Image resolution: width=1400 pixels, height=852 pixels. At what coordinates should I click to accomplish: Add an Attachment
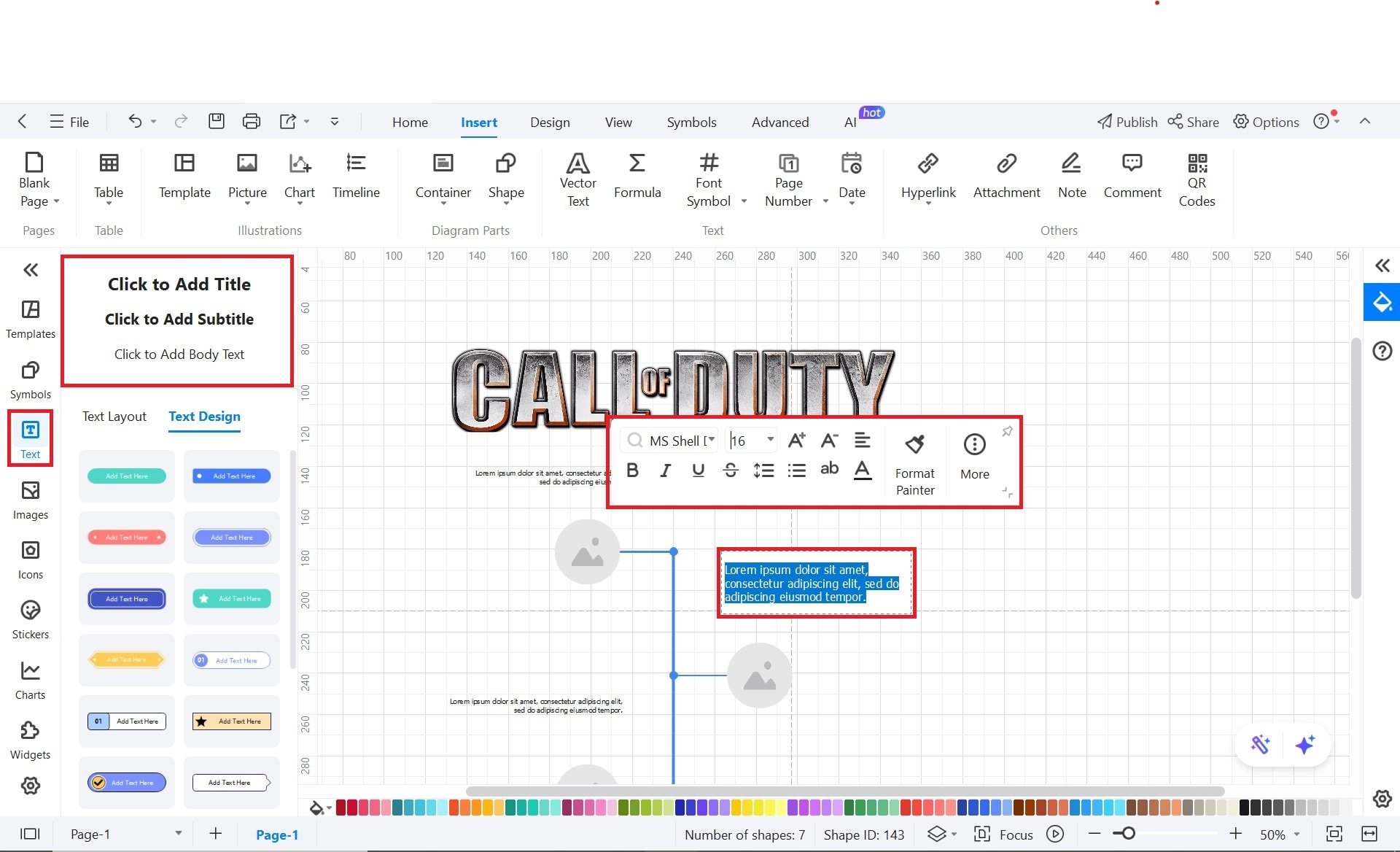pyautogui.click(x=1006, y=176)
